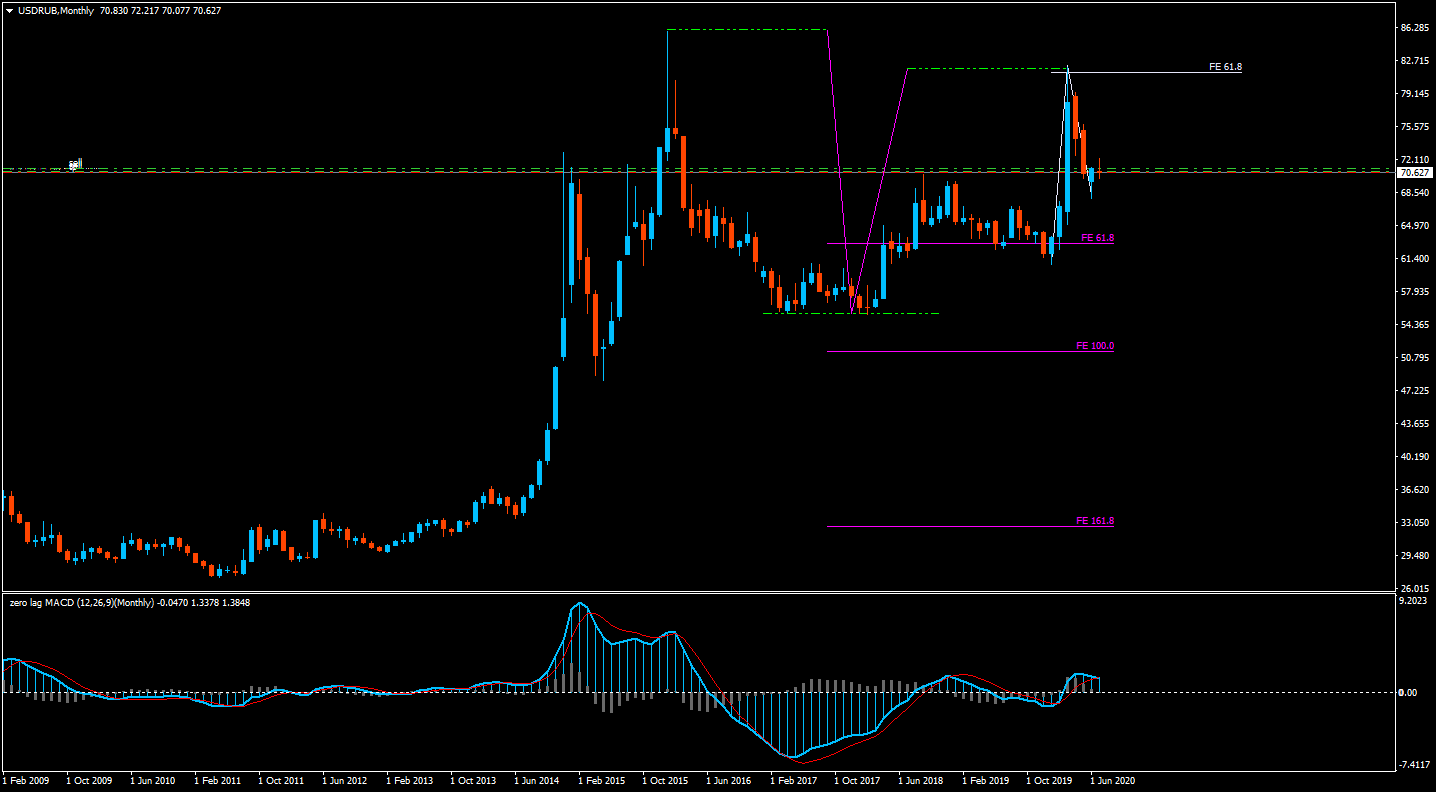The width and height of the screenshot is (1436, 792).
Task: Click the 33.050 price scale label
Action: [x=1414, y=523]
